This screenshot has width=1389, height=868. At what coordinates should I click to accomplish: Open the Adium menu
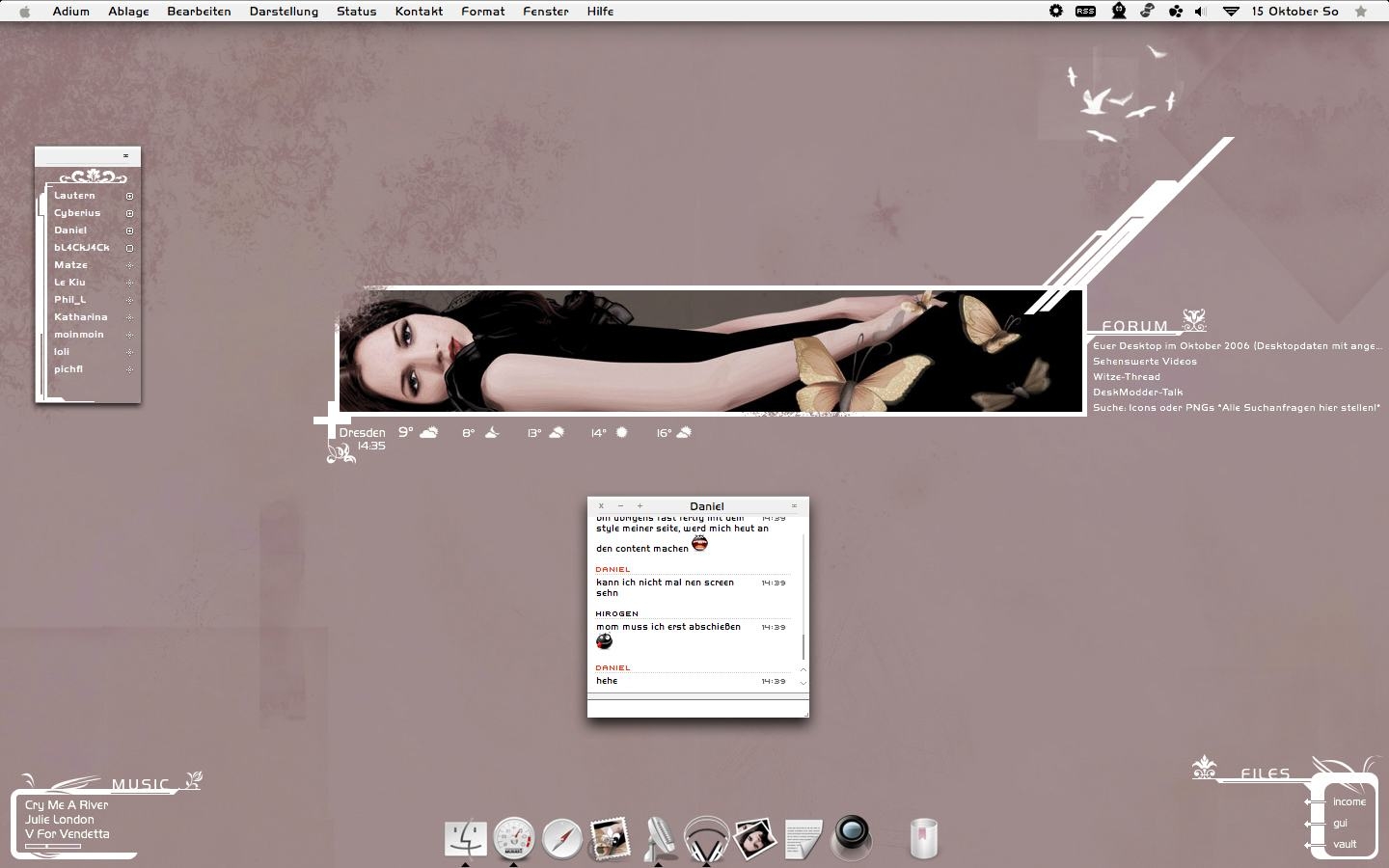[x=70, y=12]
